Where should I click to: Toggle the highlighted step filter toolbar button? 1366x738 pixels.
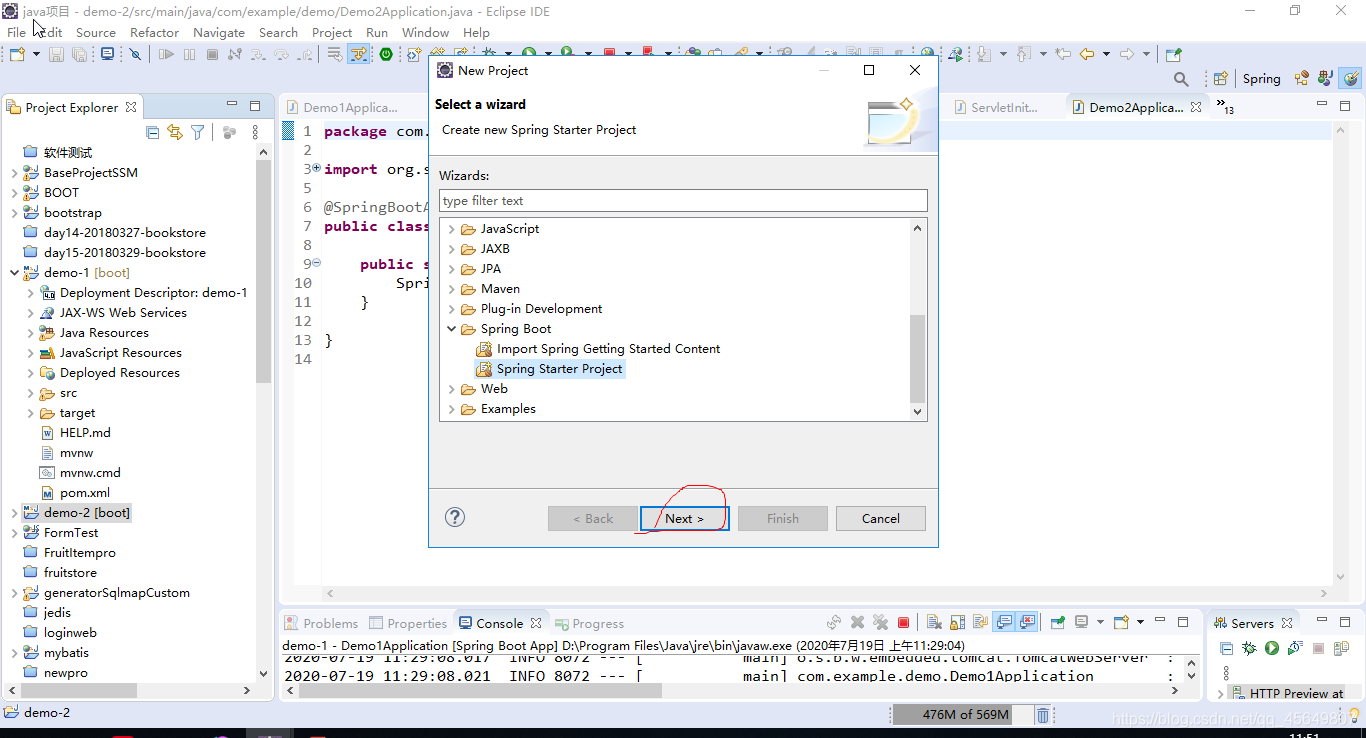358,54
